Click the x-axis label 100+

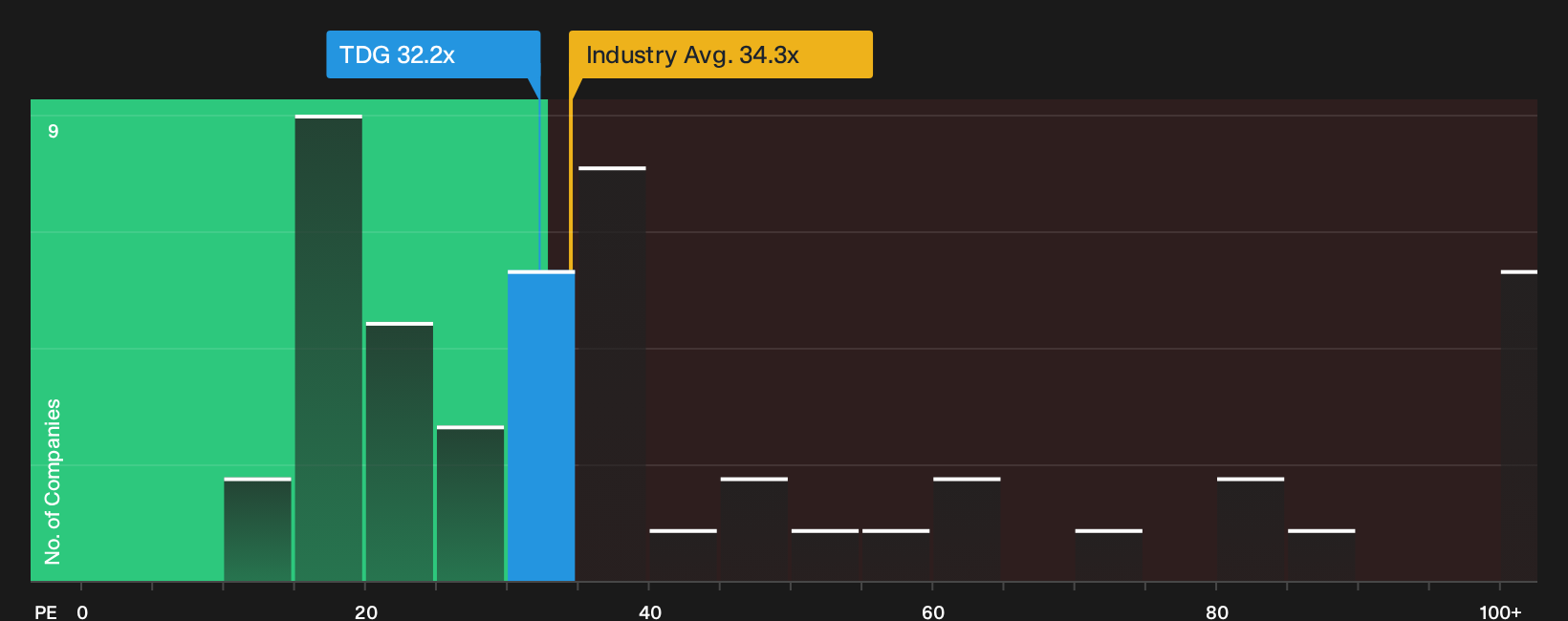tap(1500, 611)
